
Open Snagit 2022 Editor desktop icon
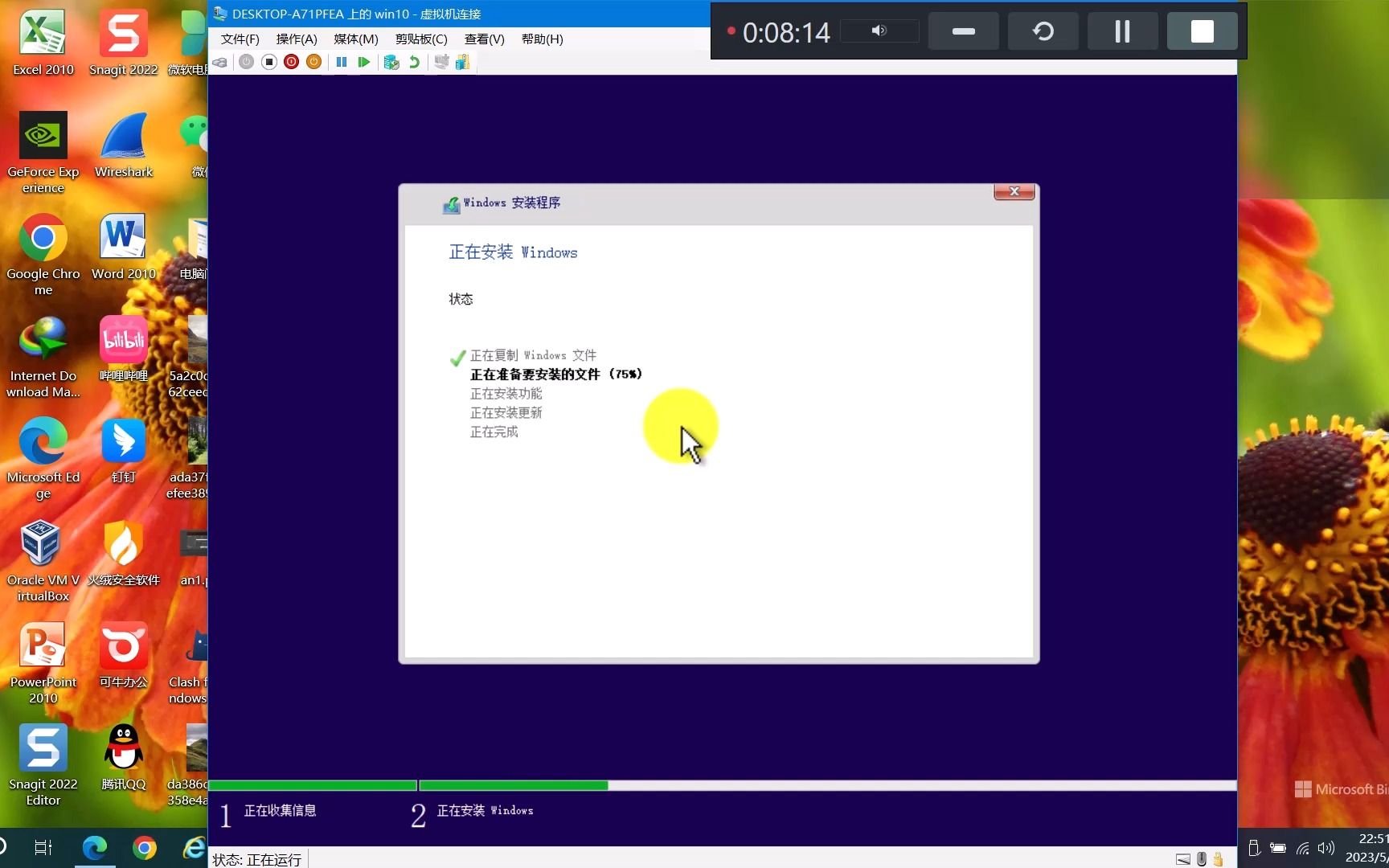43,765
